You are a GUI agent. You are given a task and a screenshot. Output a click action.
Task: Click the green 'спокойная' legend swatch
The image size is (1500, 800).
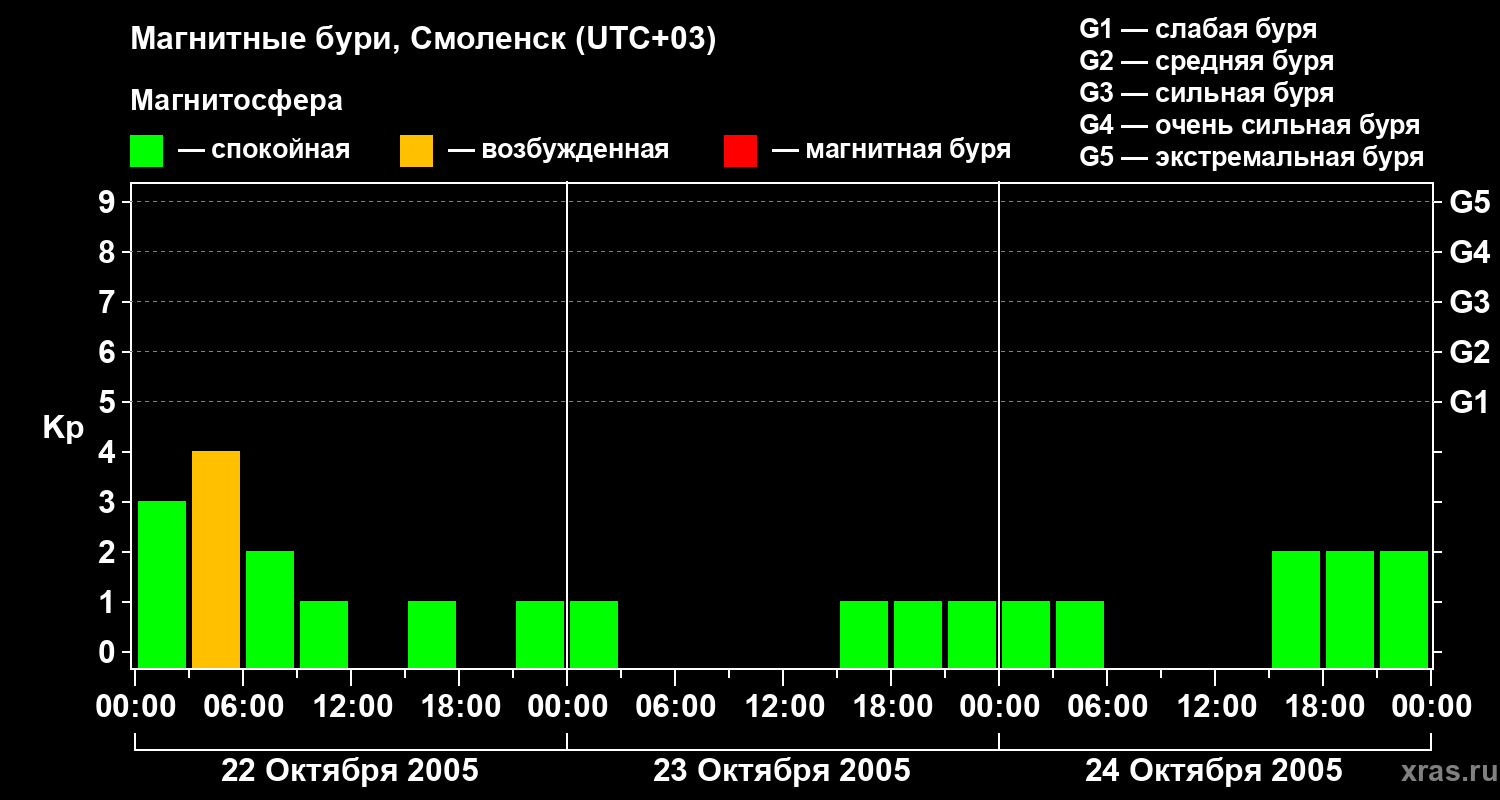click(146, 150)
